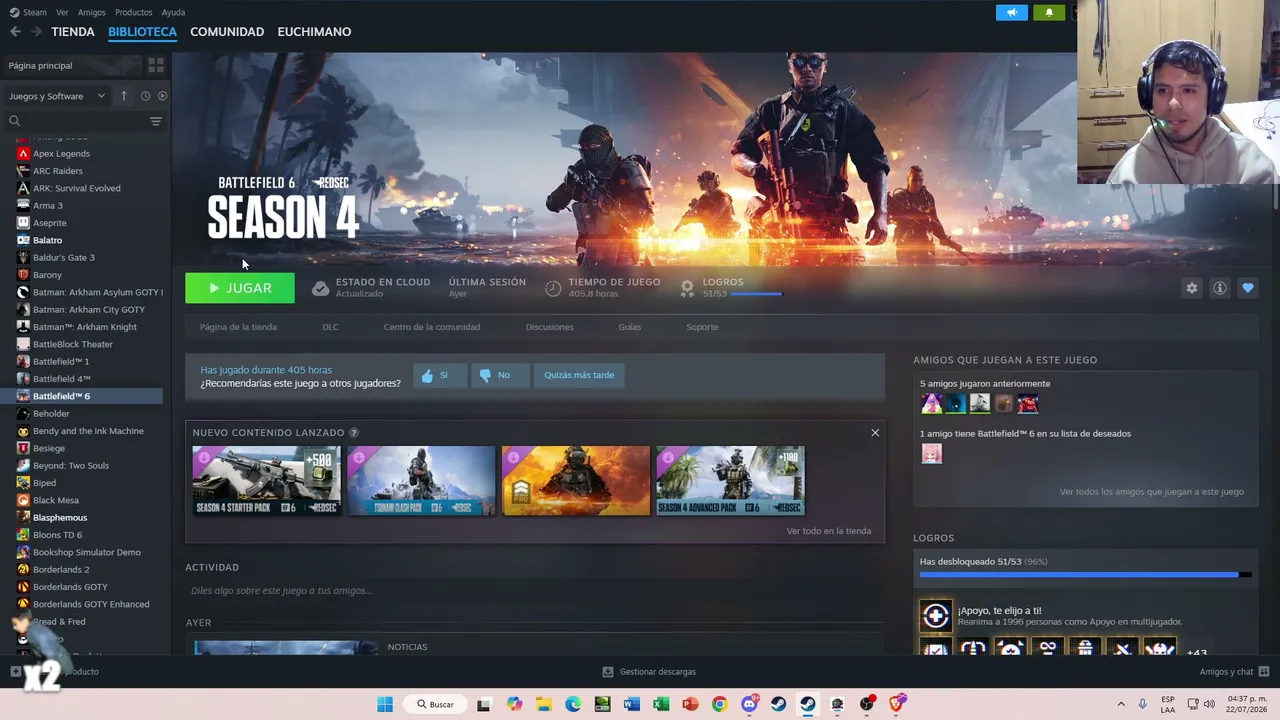Open Discord from taskbar
Viewport: 1280px width, 720px height.
click(x=750, y=704)
